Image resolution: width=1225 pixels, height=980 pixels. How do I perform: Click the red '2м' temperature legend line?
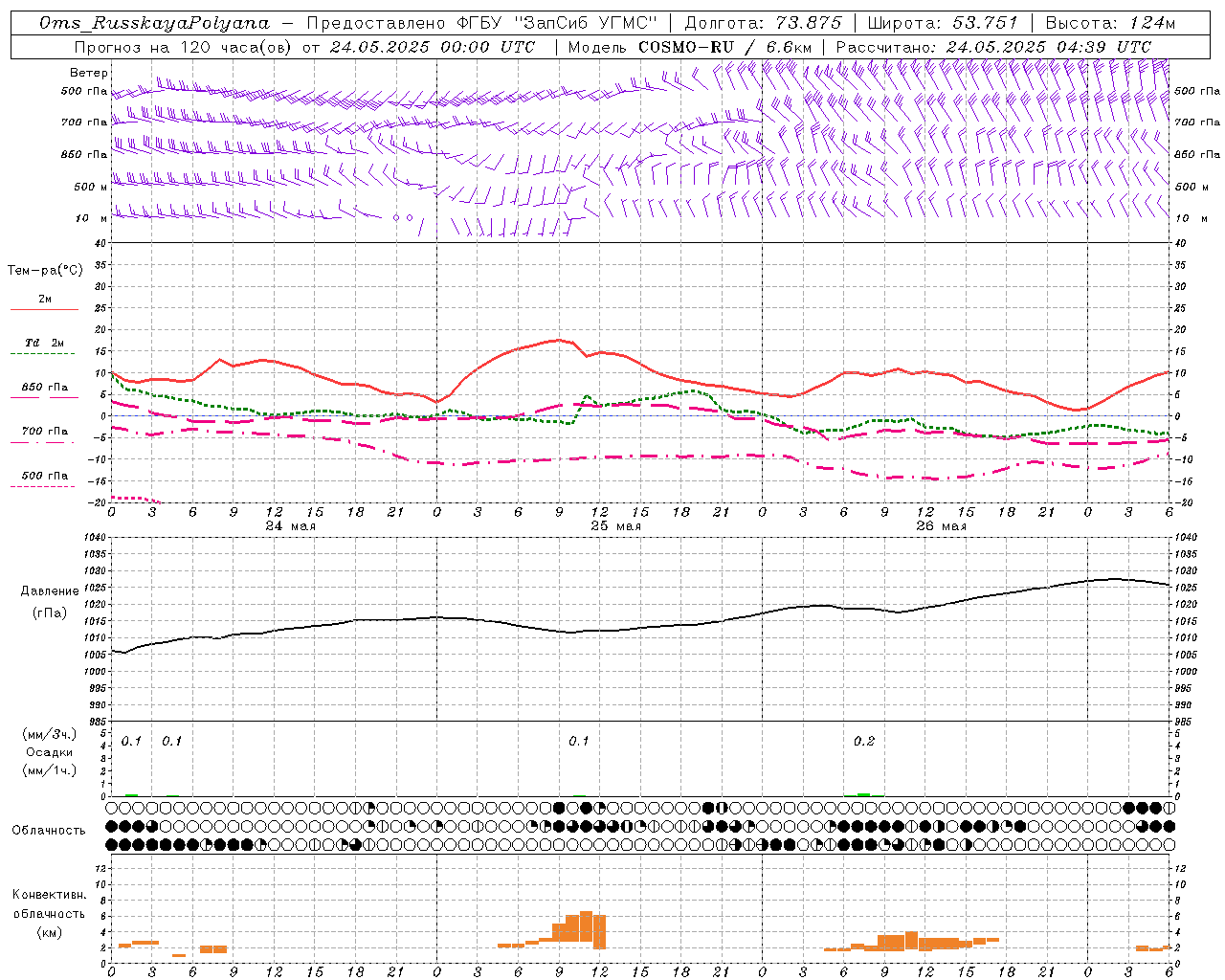[x=44, y=309]
